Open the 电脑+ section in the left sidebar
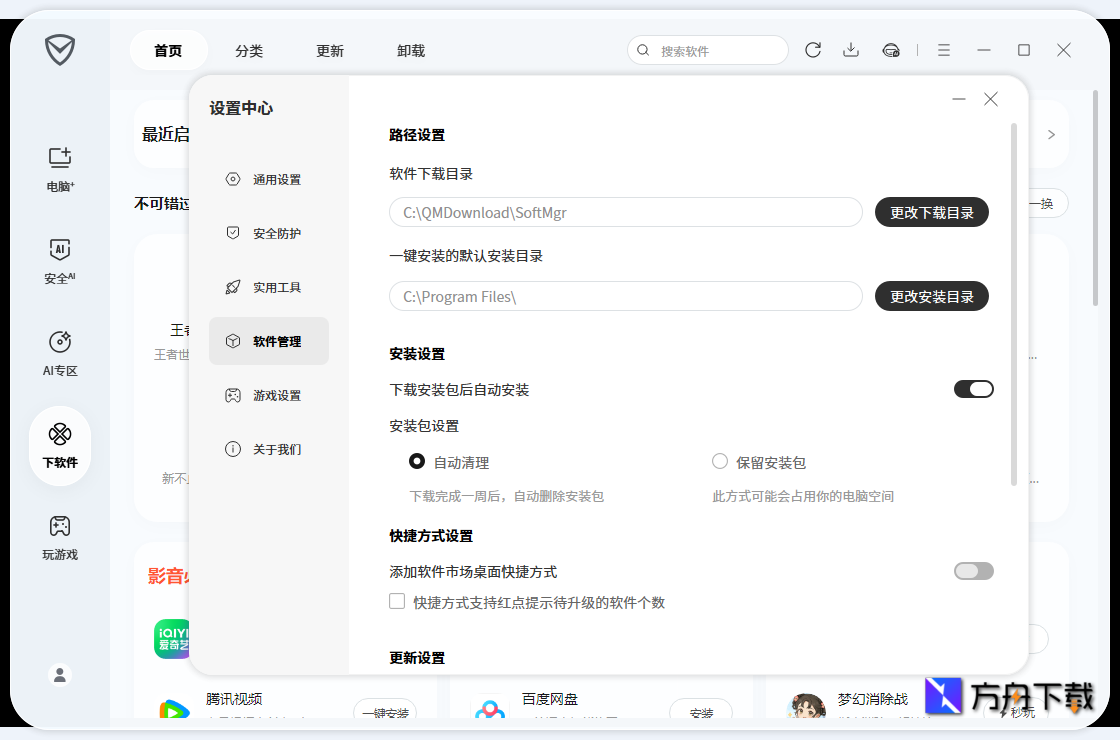 (59, 166)
